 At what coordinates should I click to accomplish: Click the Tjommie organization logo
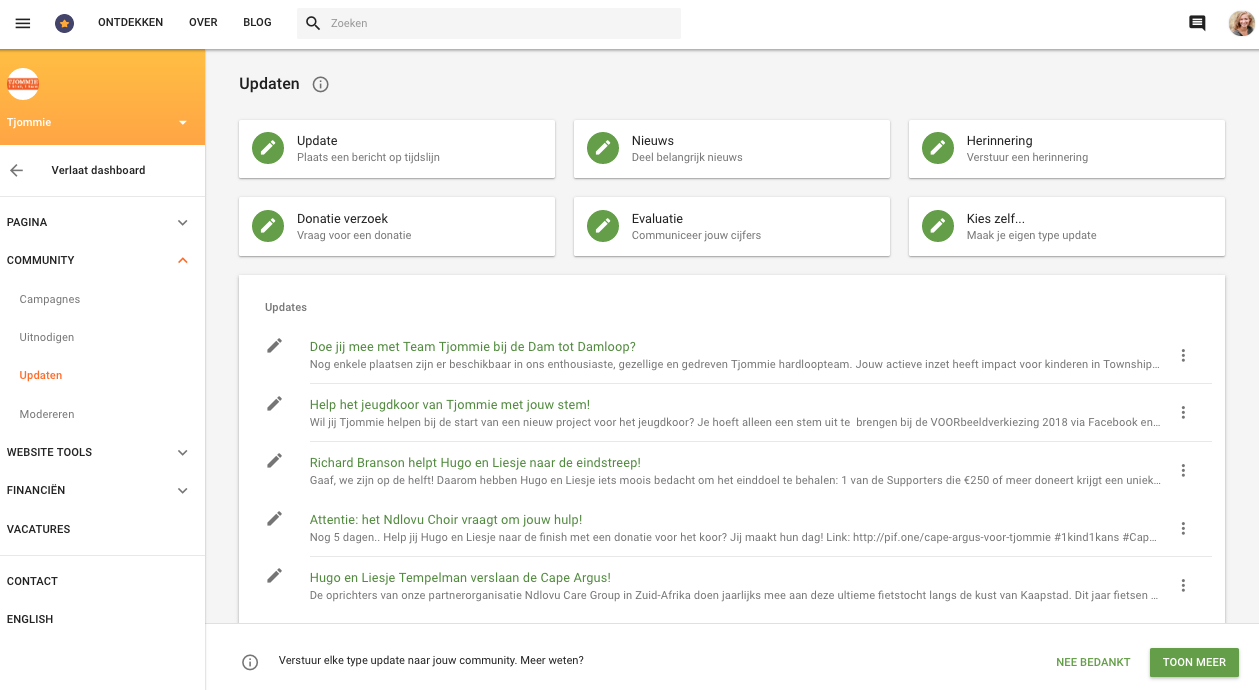23,84
